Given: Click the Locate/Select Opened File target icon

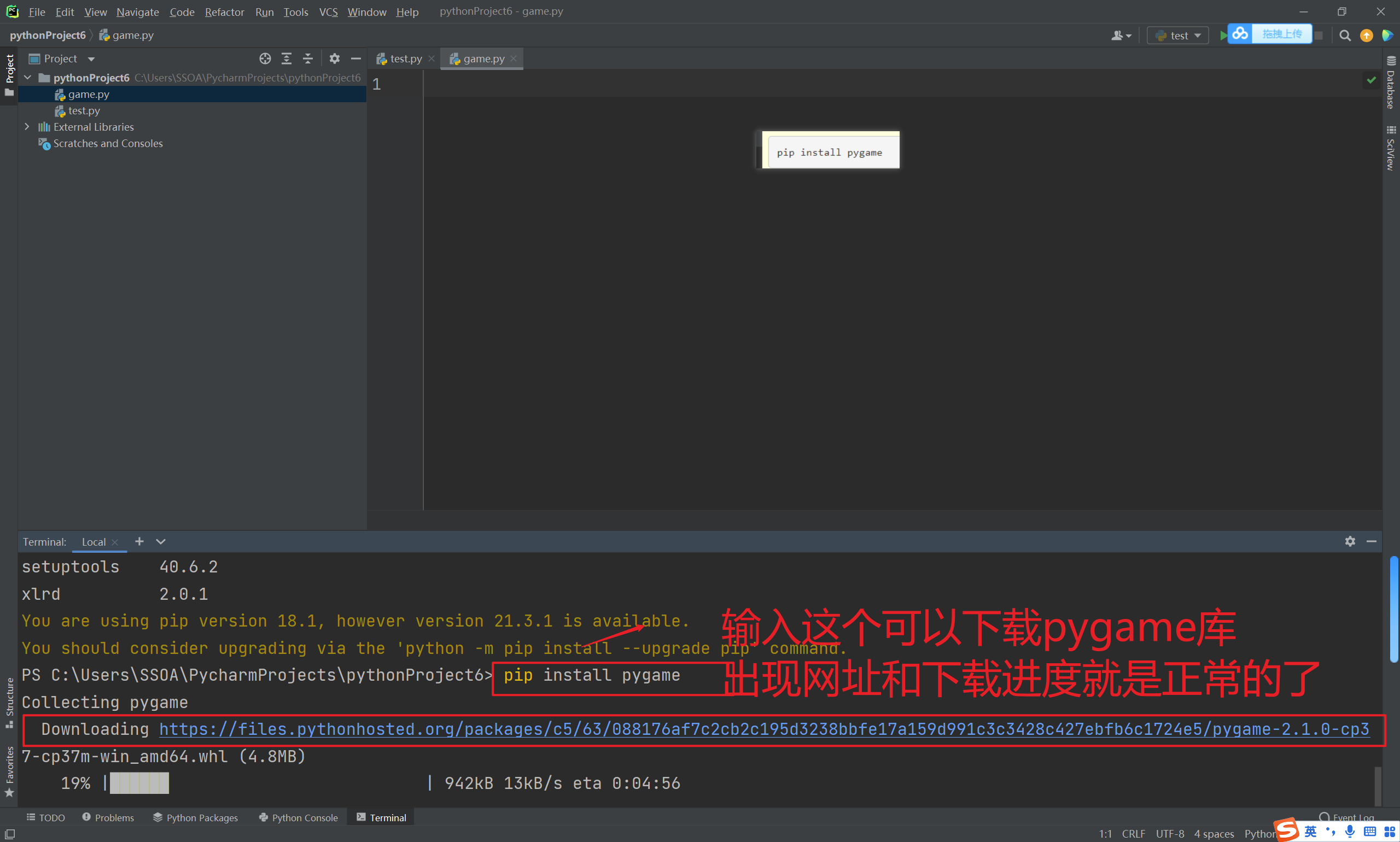Looking at the screenshot, I should point(265,59).
